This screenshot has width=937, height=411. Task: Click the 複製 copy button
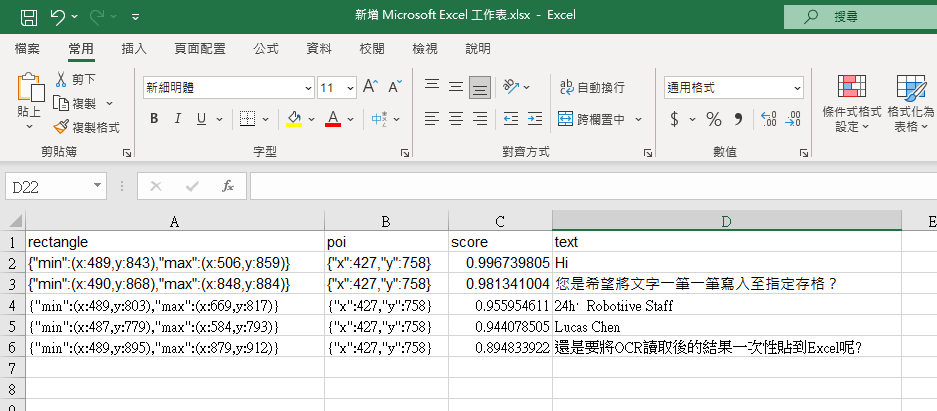(75, 103)
